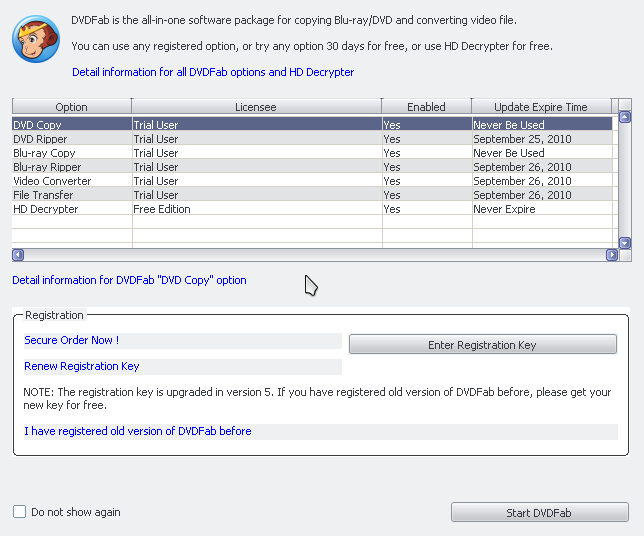The height and width of the screenshot is (536, 644).
Task: Open Renew Registration Key link
Action: (x=82, y=366)
